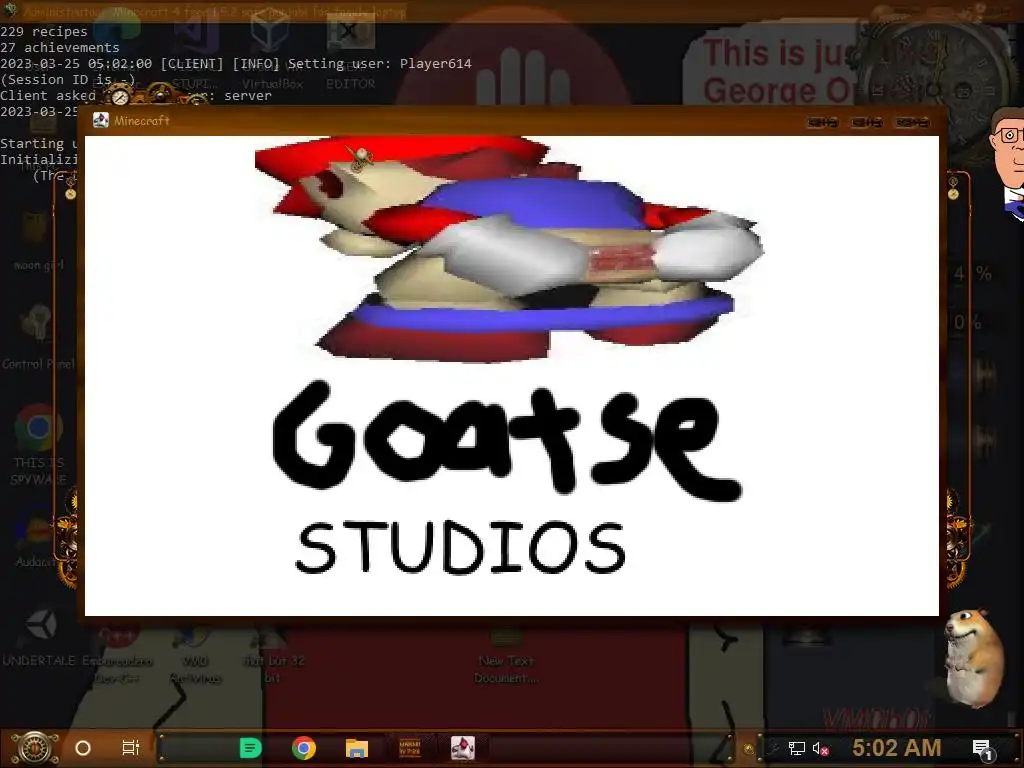Viewport: 1024px width, 768px height.
Task: Launch Google Chrome from the taskbar
Action: 304,748
